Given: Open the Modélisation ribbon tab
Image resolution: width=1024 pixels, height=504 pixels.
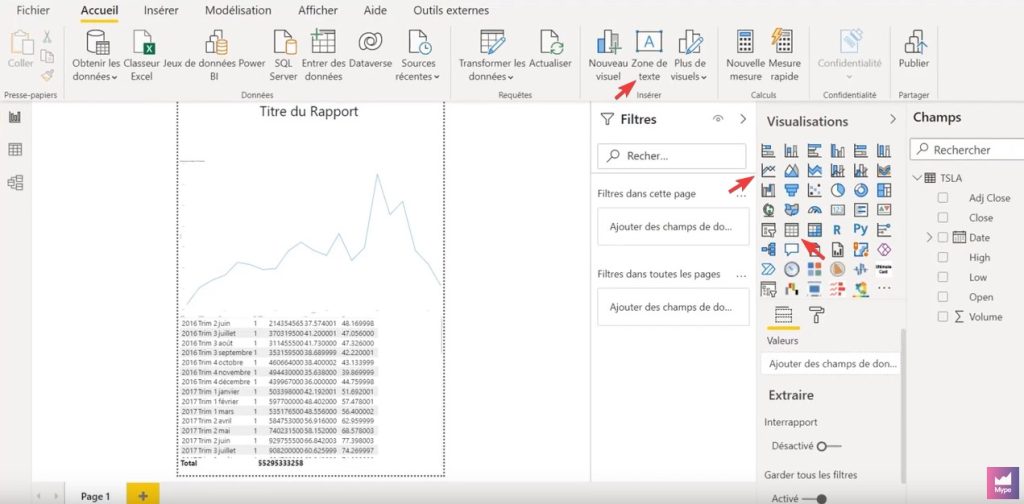Looking at the screenshot, I should 238,10.
